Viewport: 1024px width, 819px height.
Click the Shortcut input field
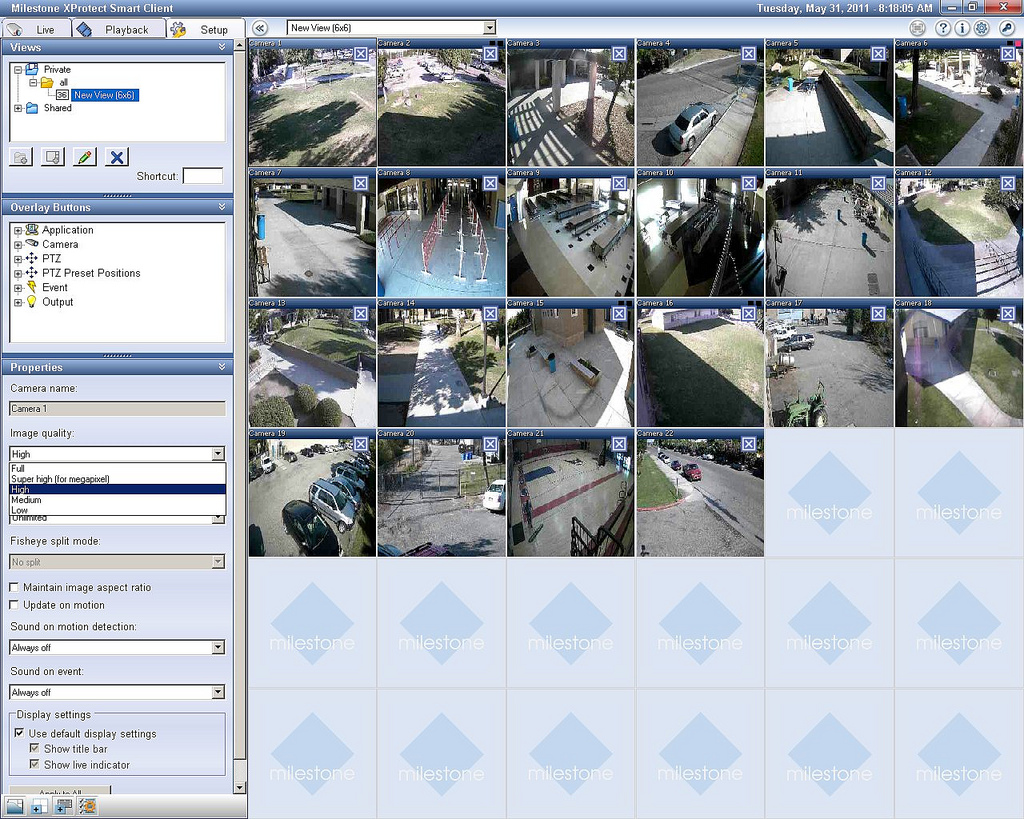(x=203, y=176)
